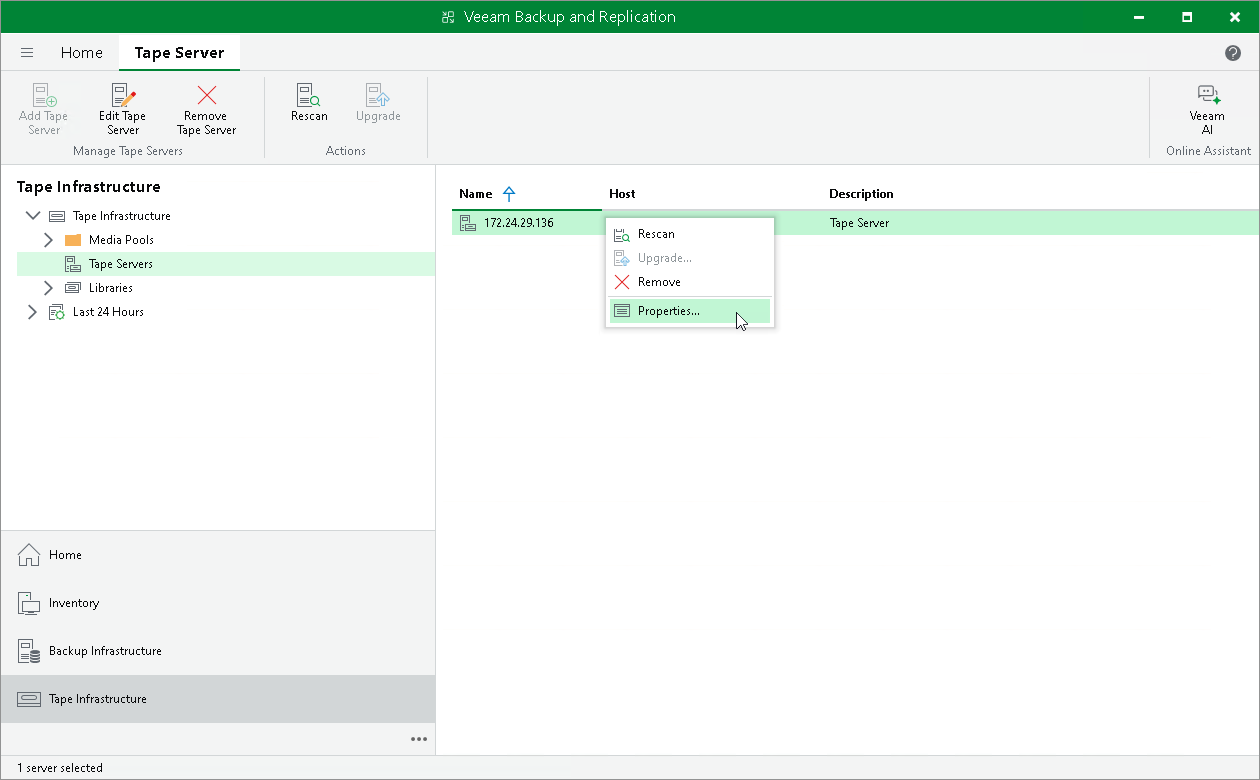Expand the Media Pools tree node
The image size is (1260, 780).
(48, 240)
